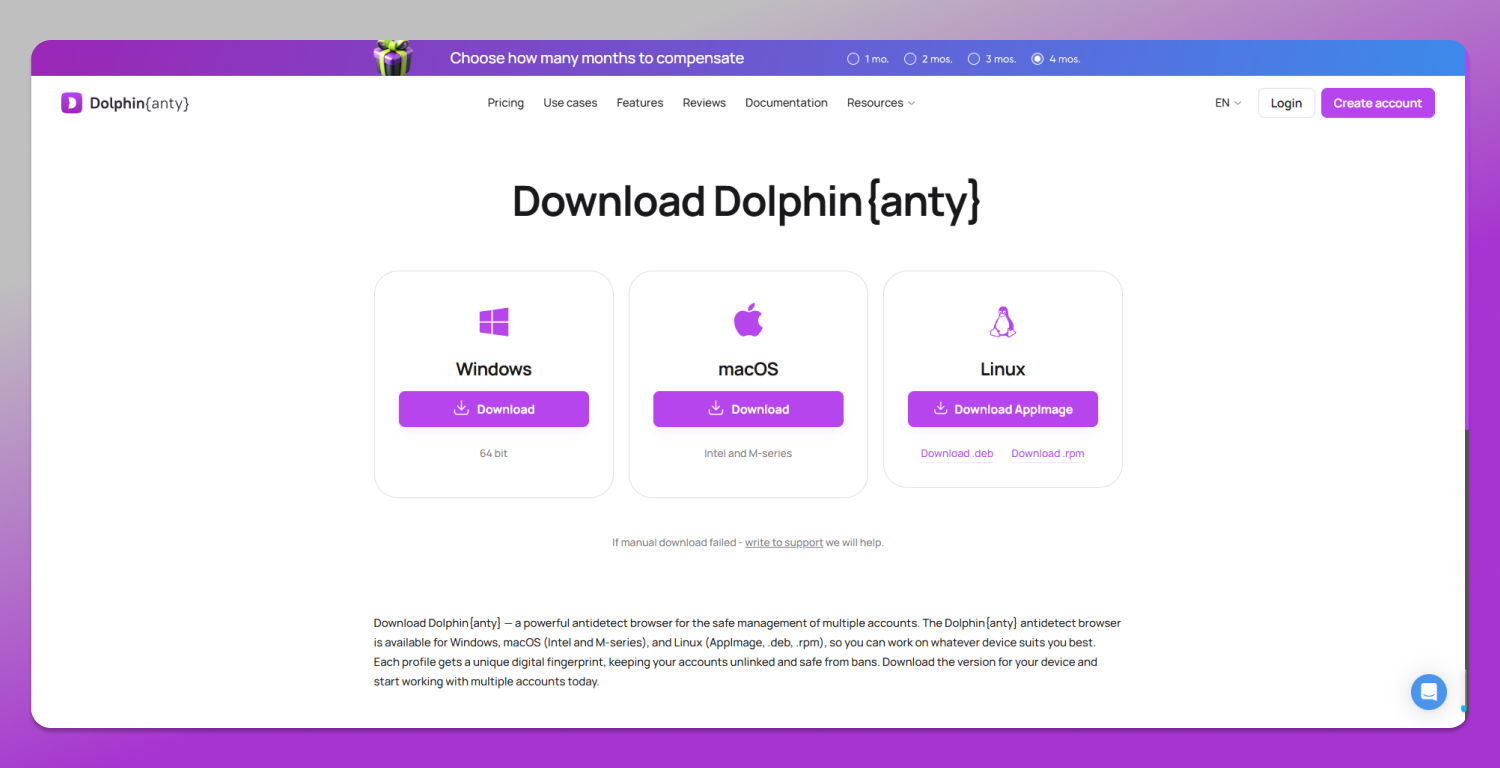Screen dimensions: 1500x768
Task: Click the Download .deb link
Action: pos(957,454)
